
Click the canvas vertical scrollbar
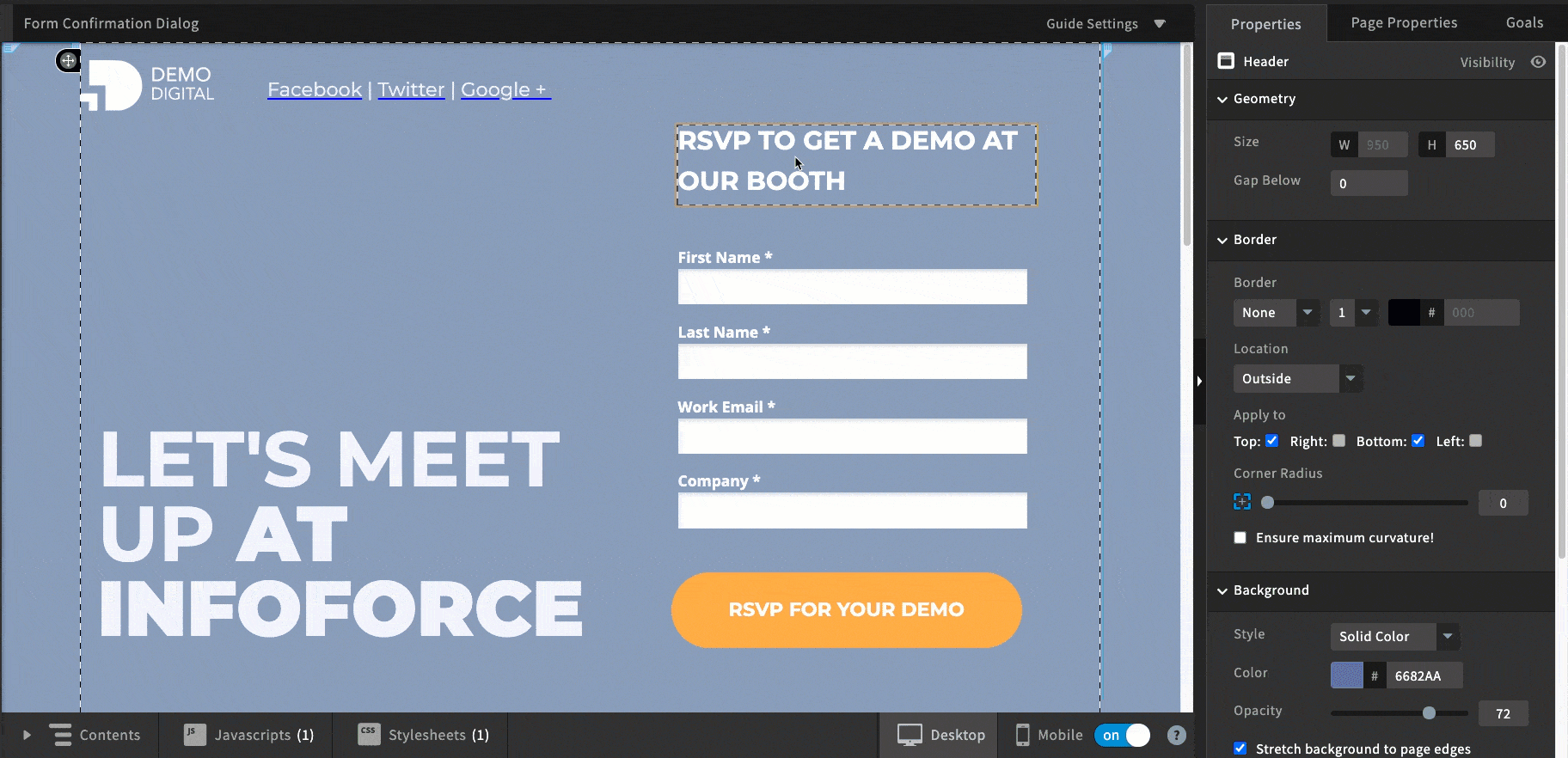click(1187, 146)
